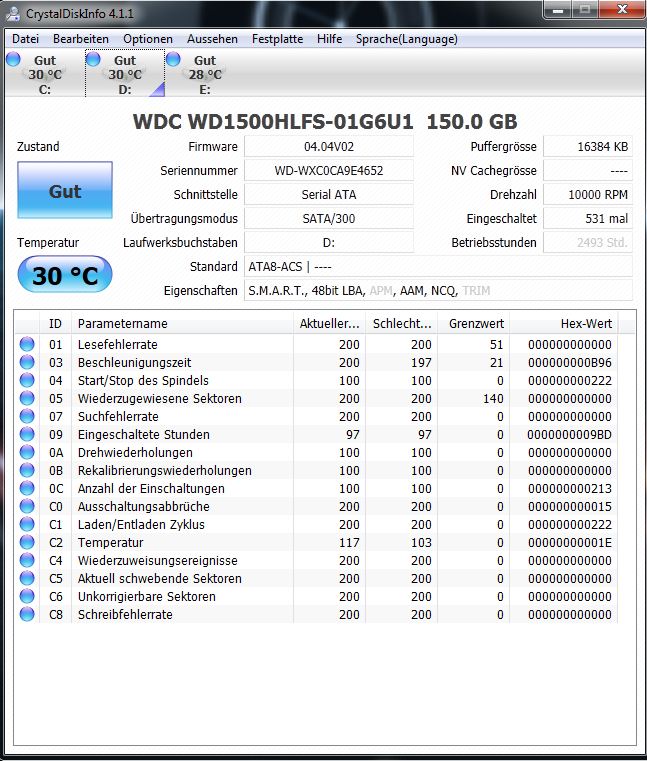Image resolution: width=647 pixels, height=761 pixels.
Task: Click the Laufwerksbuchstaben field D:
Action: (329, 242)
